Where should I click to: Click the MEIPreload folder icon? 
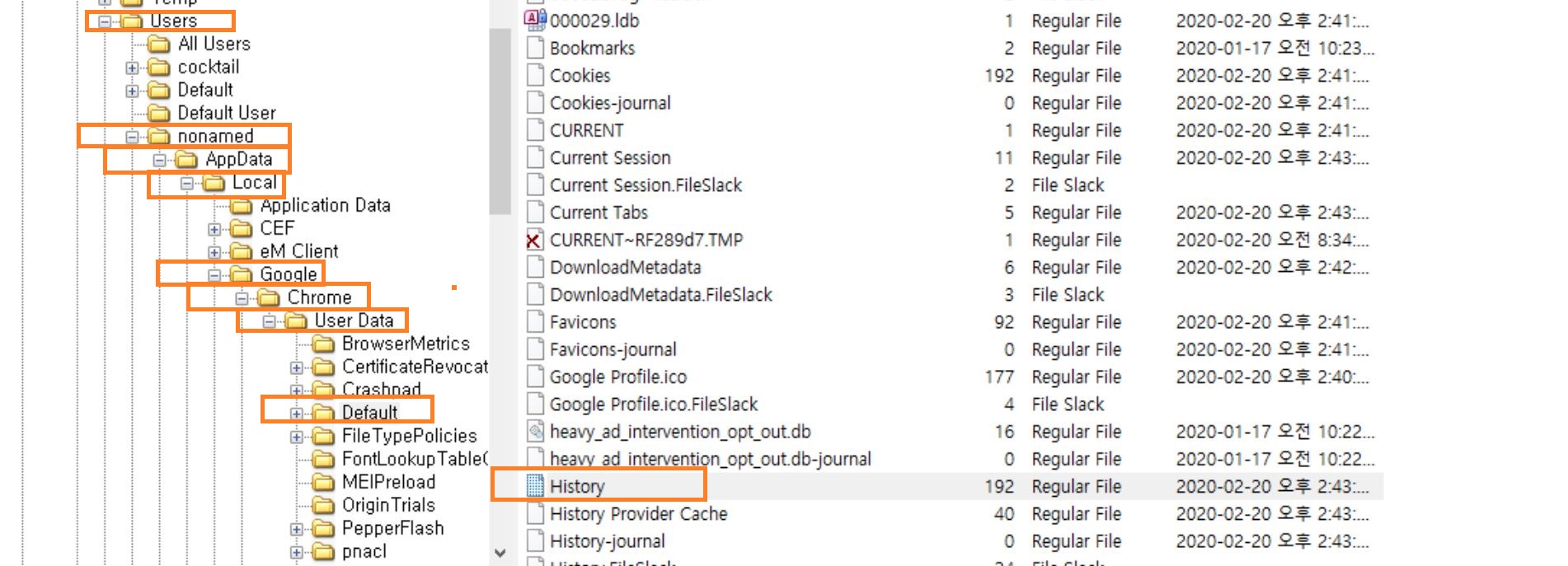[323, 482]
